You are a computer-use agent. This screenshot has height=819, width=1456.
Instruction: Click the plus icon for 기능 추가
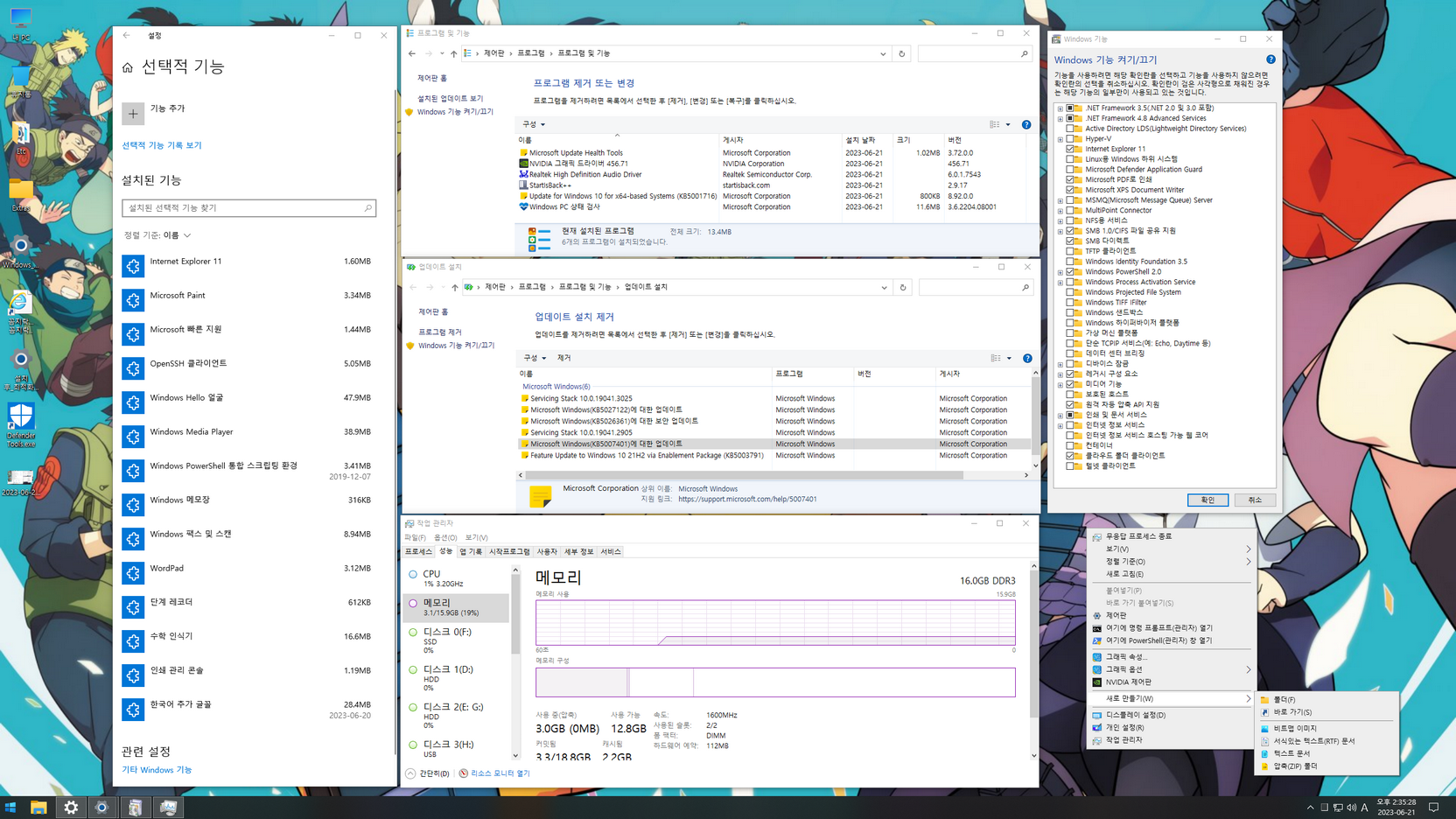133,113
